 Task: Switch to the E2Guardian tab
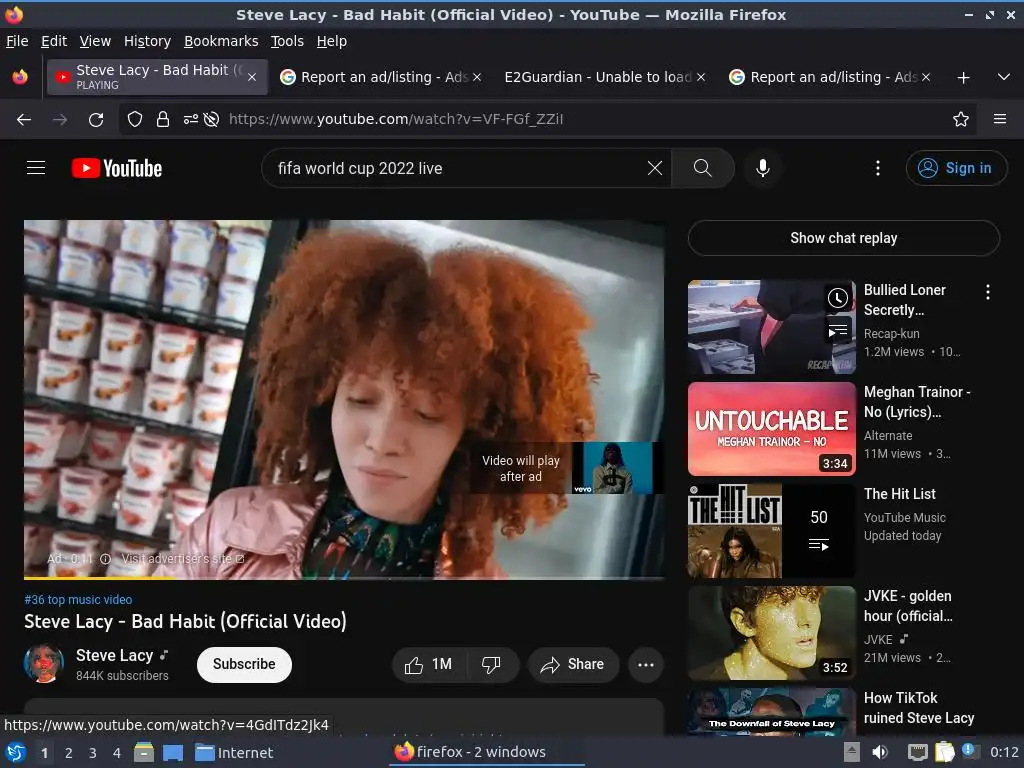point(598,77)
